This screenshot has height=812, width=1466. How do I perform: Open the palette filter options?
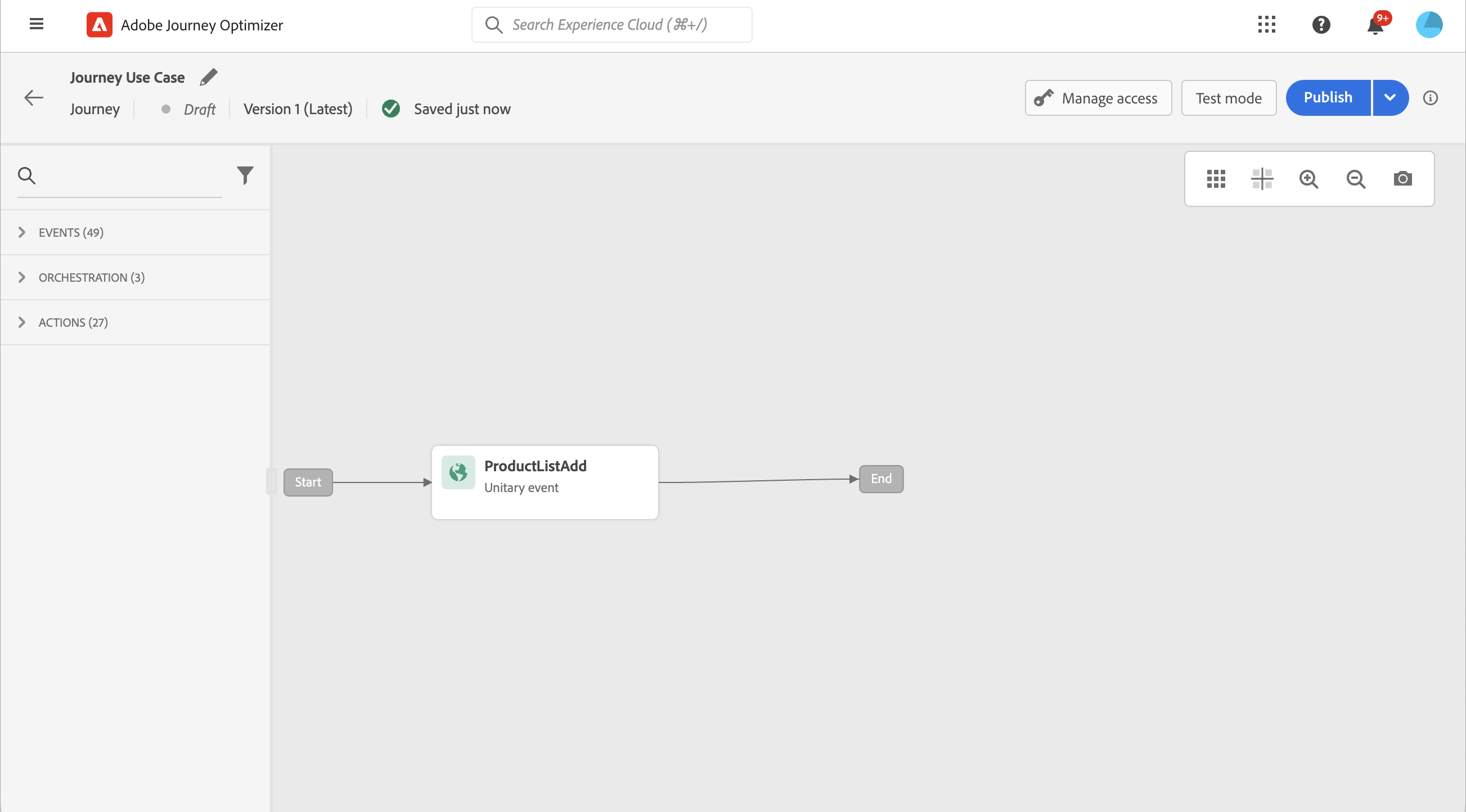[245, 175]
